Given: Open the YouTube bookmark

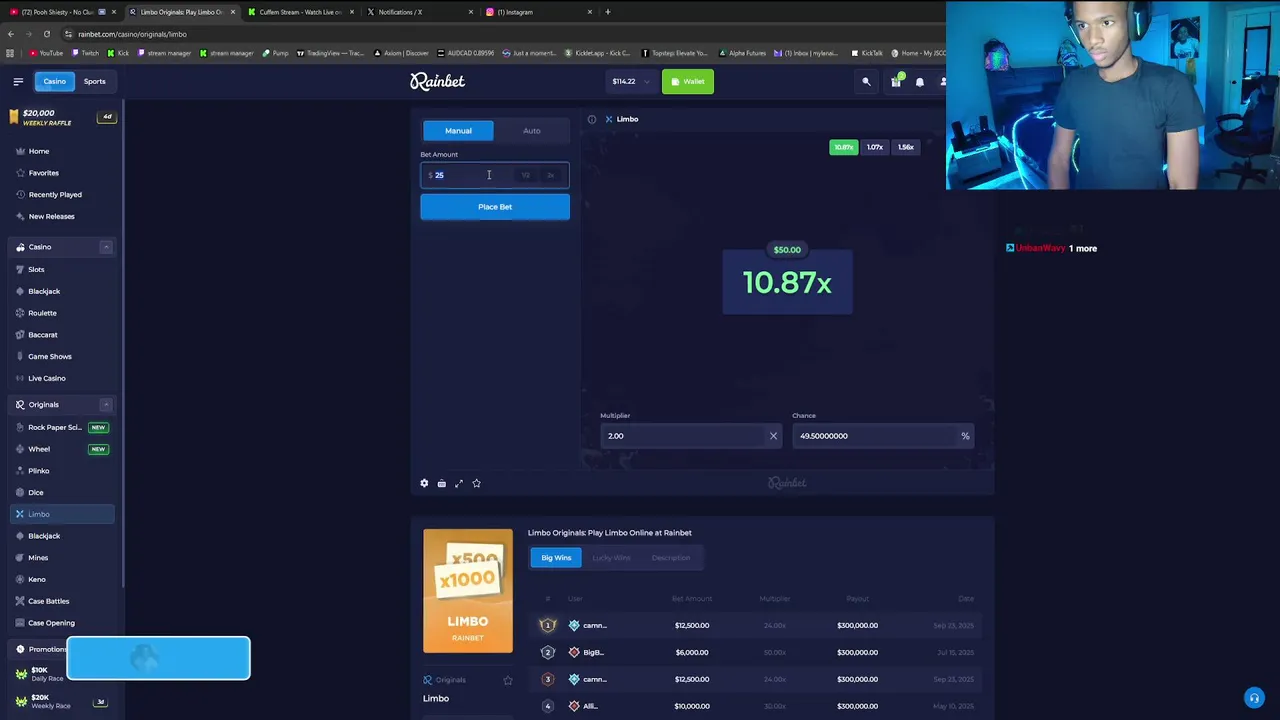Looking at the screenshot, I should tap(46, 53).
